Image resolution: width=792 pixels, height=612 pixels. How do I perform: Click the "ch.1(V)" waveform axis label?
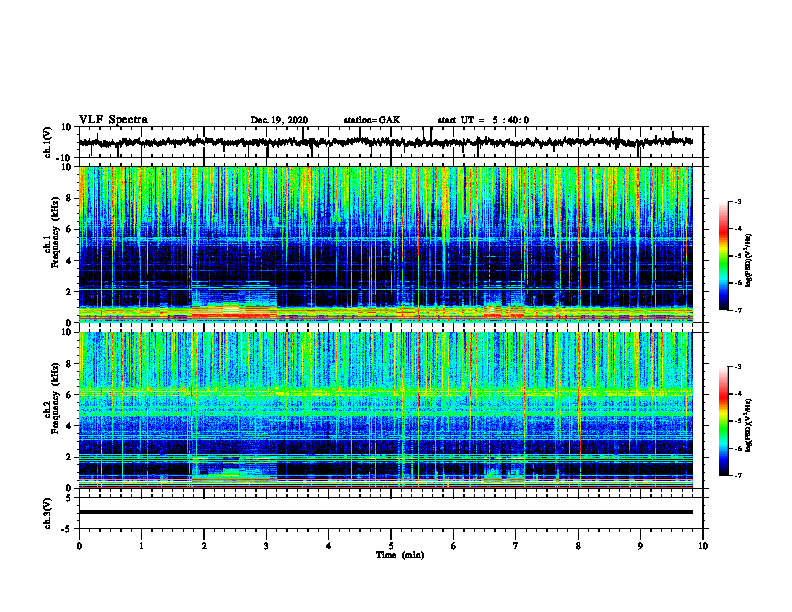pos(47,142)
